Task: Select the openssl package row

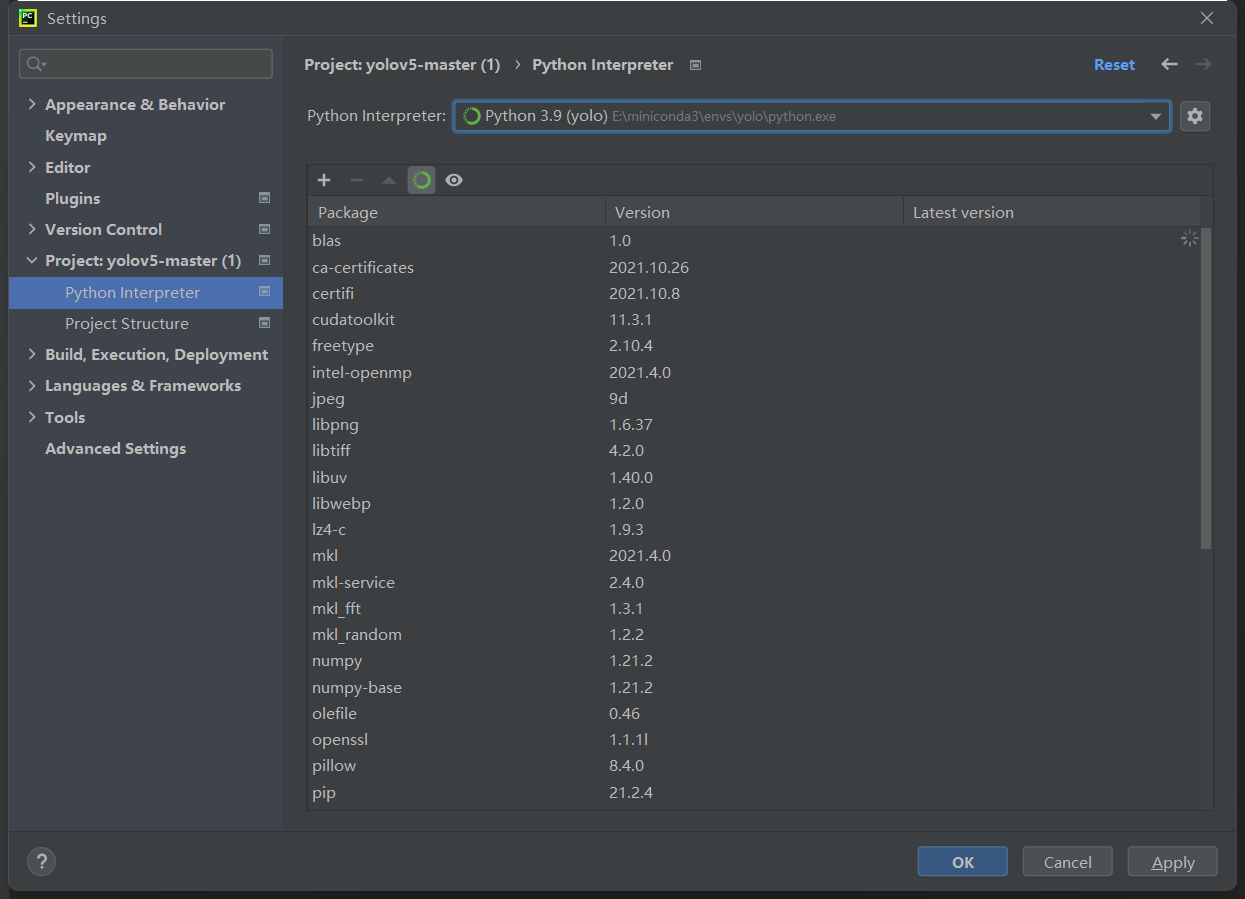Action: 754,740
